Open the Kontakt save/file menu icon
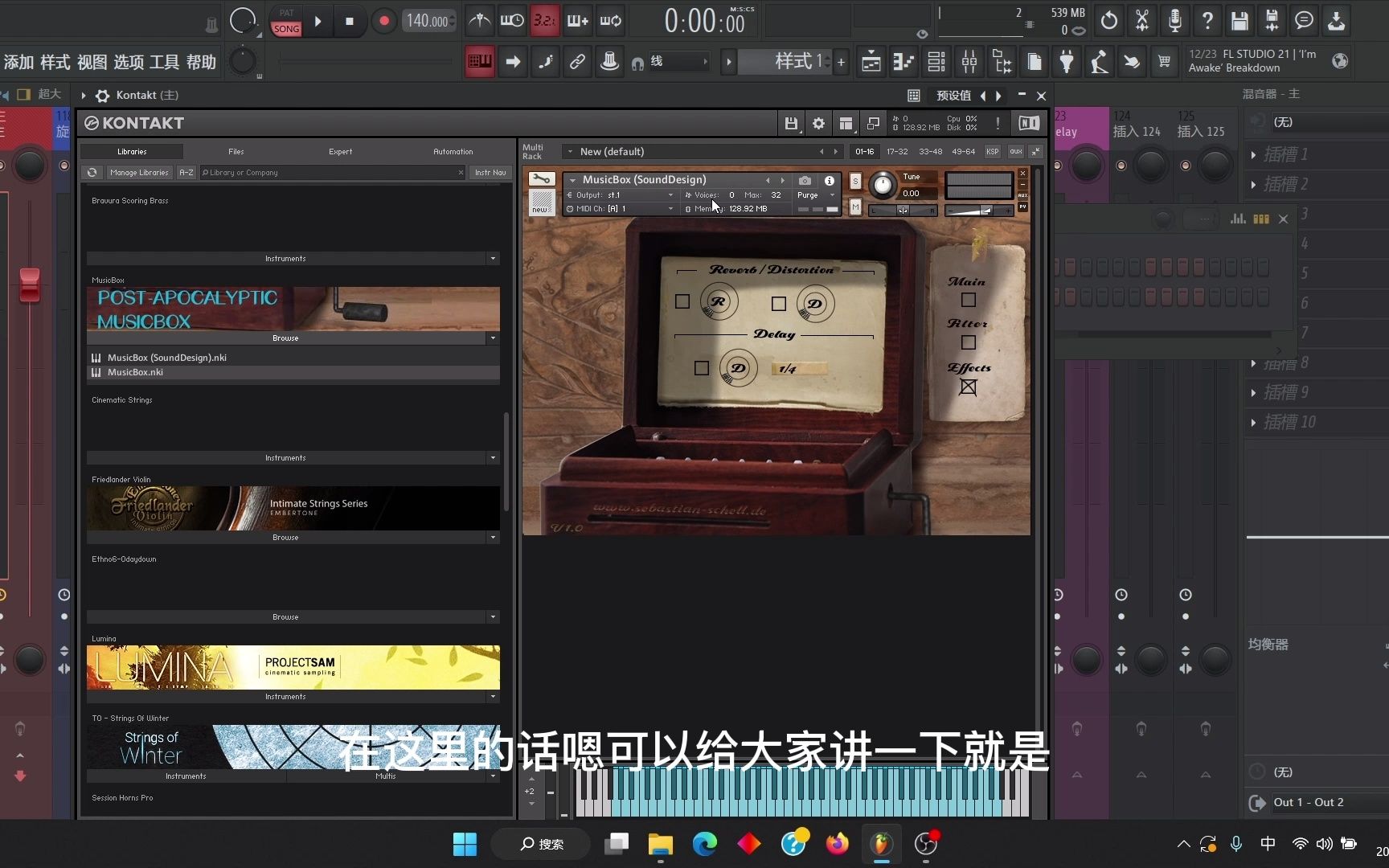This screenshot has height=868, width=1389. 791,123
